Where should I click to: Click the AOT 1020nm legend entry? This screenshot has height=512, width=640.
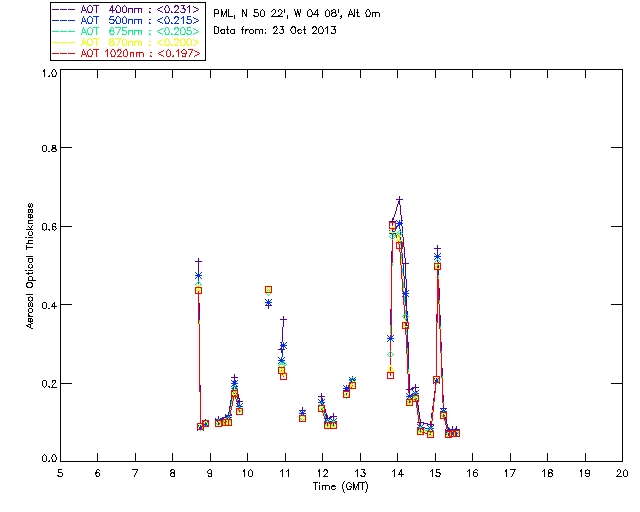(x=127, y=53)
